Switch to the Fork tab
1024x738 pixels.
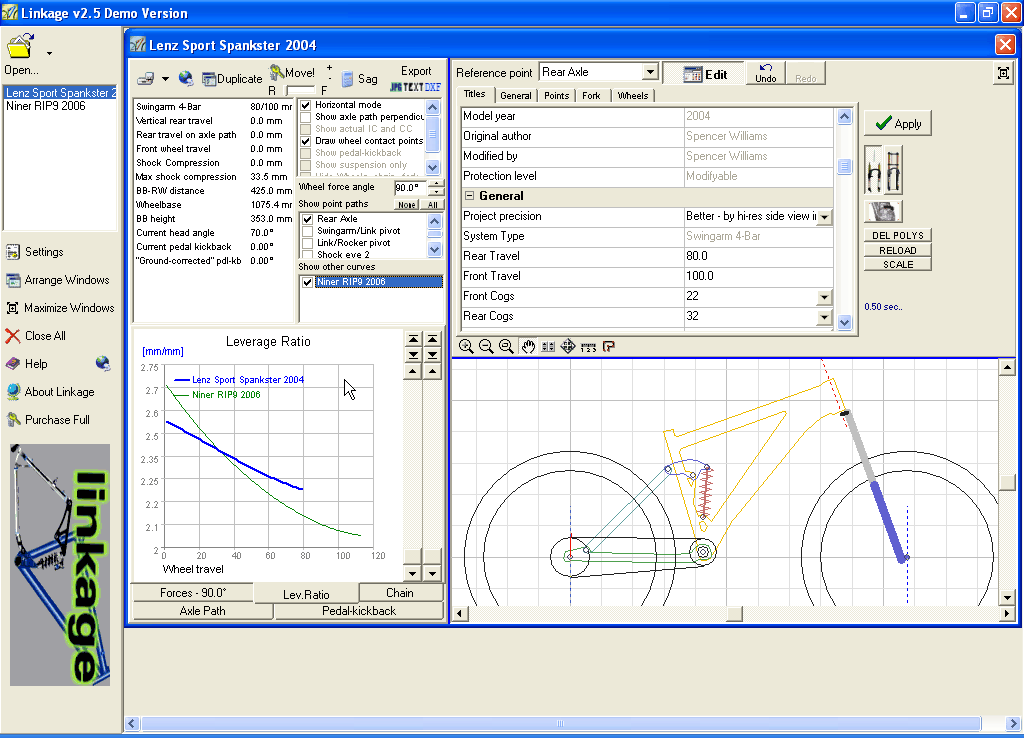[x=591, y=95]
